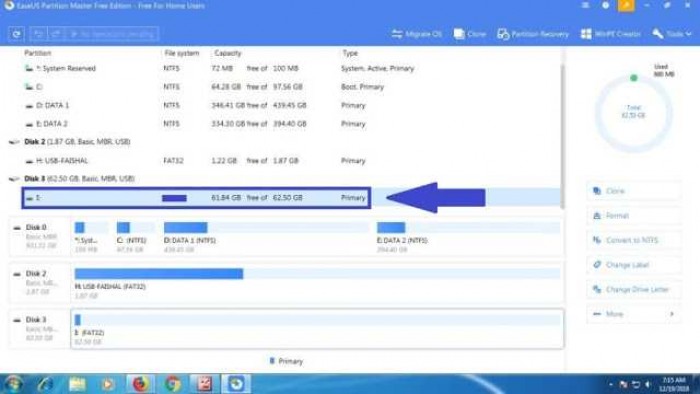Click the Change Label tag icon

(x=597, y=265)
